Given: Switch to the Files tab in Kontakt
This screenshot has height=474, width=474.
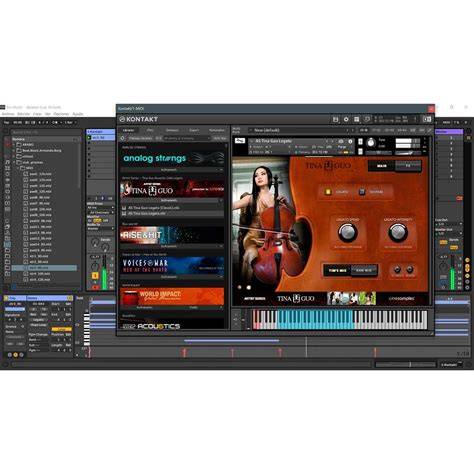Looking at the screenshot, I should click(x=150, y=130).
